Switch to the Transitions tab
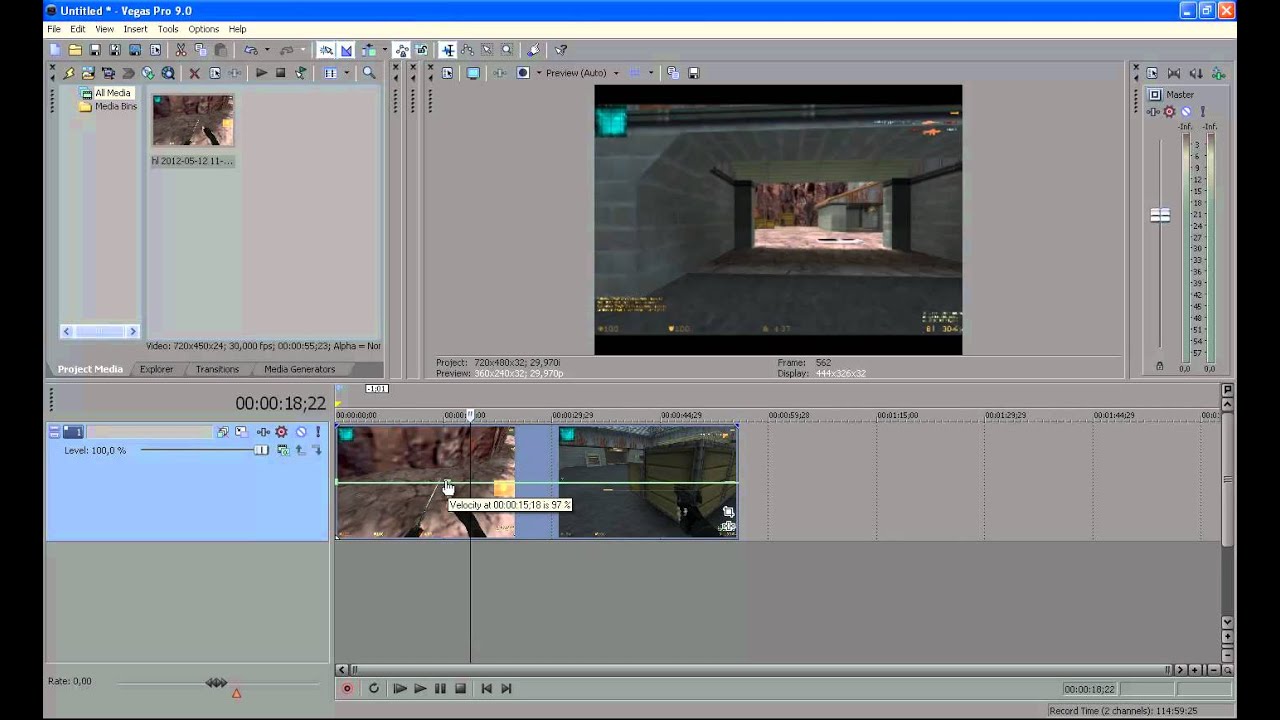The width and height of the screenshot is (1280, 720). [217, 369]
